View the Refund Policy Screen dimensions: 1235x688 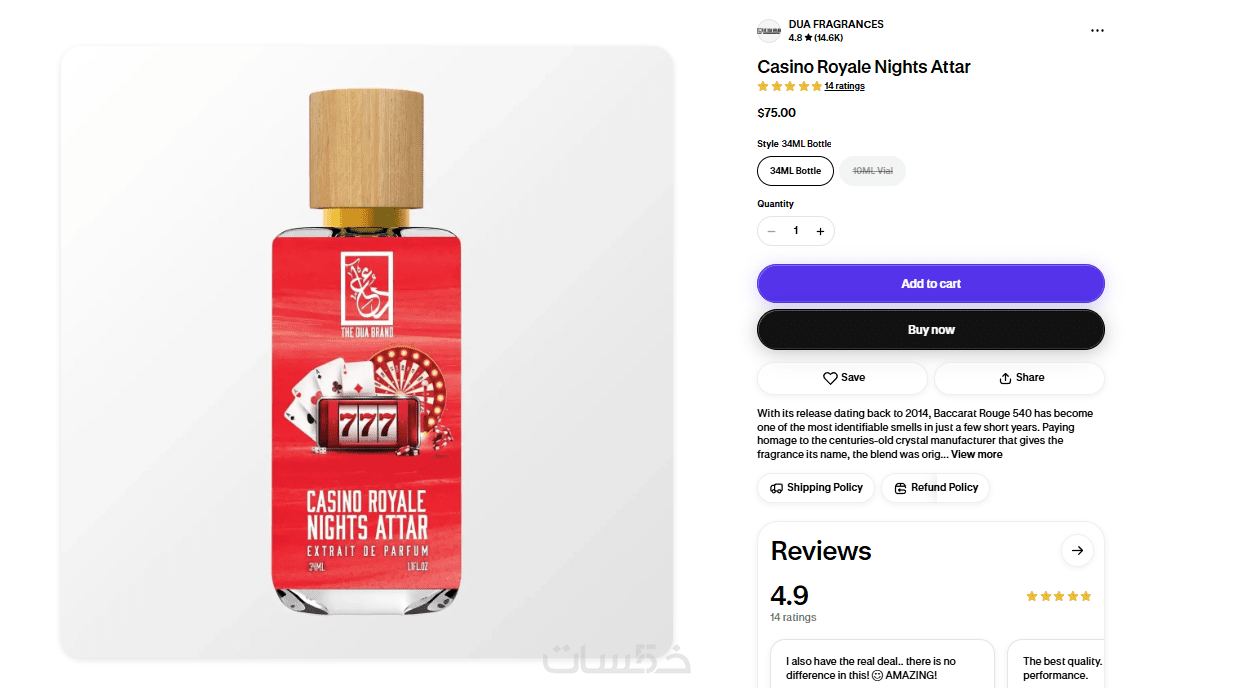pos(936,488)
